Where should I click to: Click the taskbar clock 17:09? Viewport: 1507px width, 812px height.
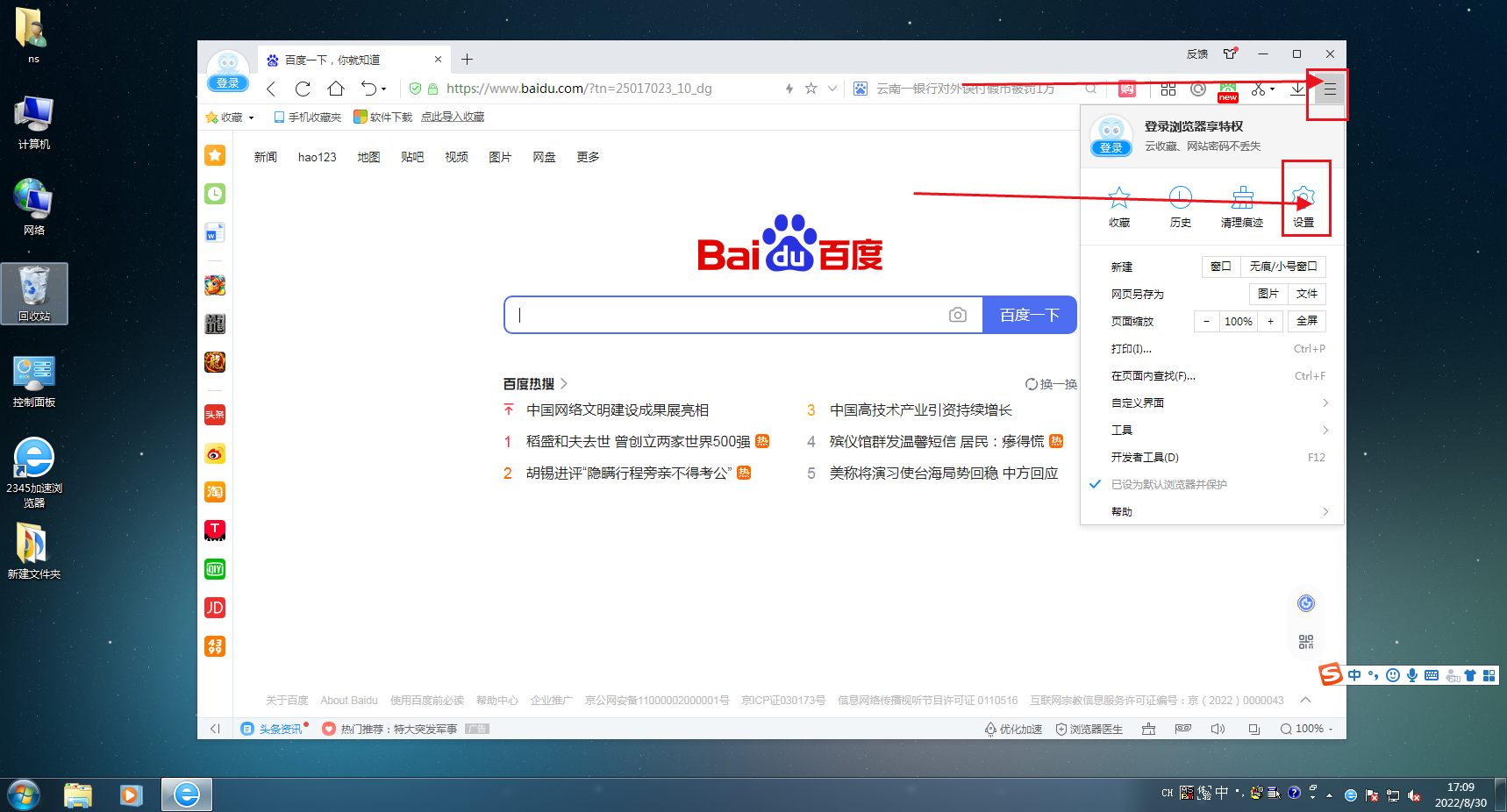click(1461, 787)
